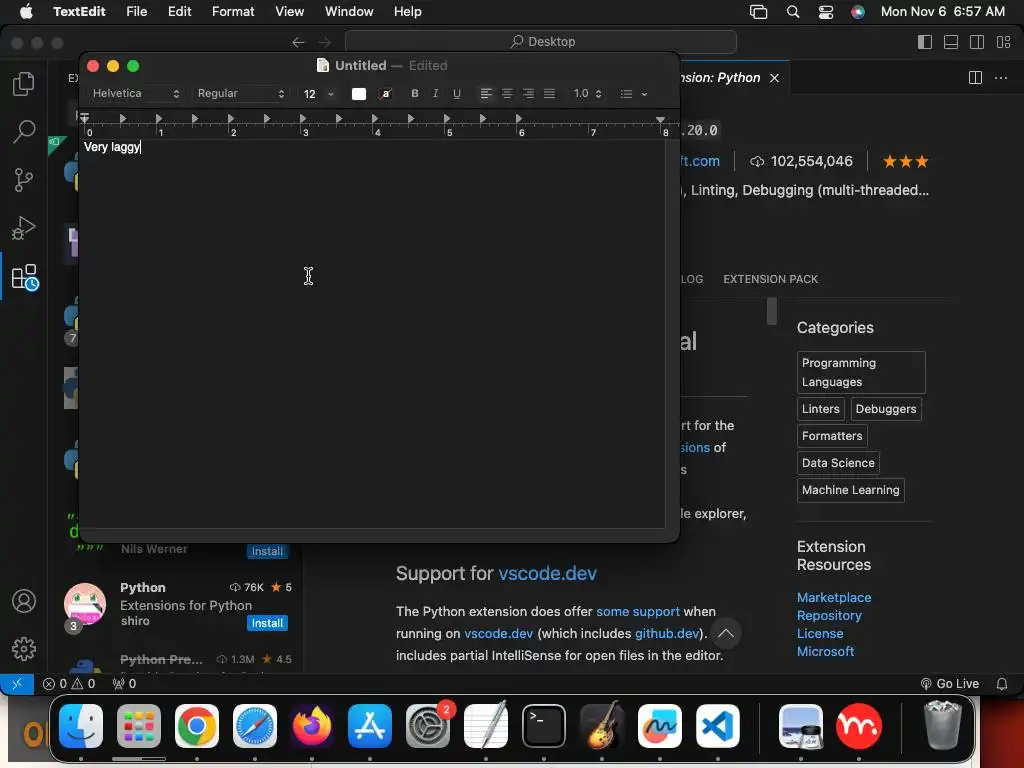Open the Edit menu
Image resolution: width=1024 pixels, height=768 pixels.
[x=180, y=11]
